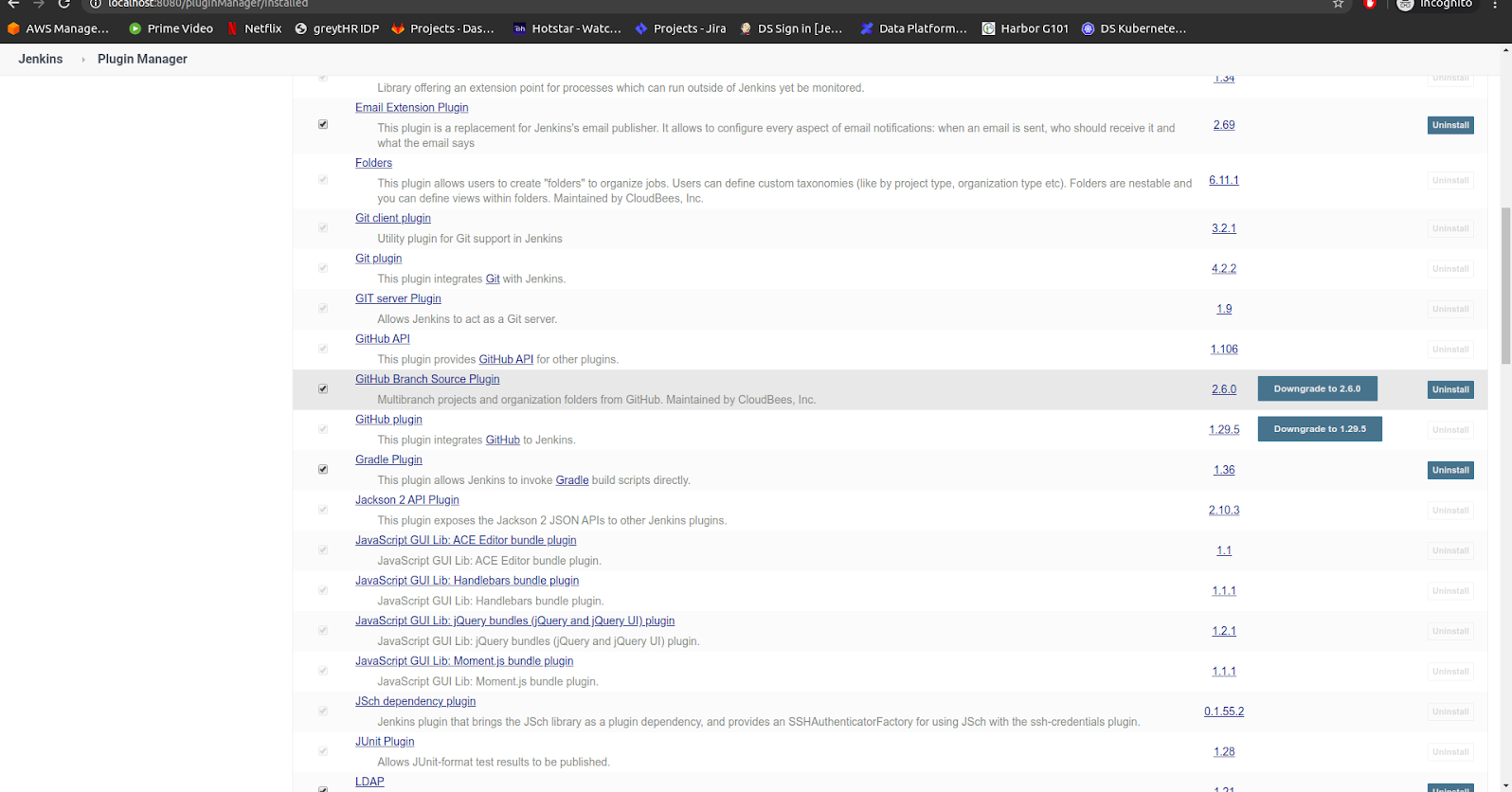Open the Moment.js bundle plugin link
The height and width of the screenshot is (792, 1512).
coord(464,660)
